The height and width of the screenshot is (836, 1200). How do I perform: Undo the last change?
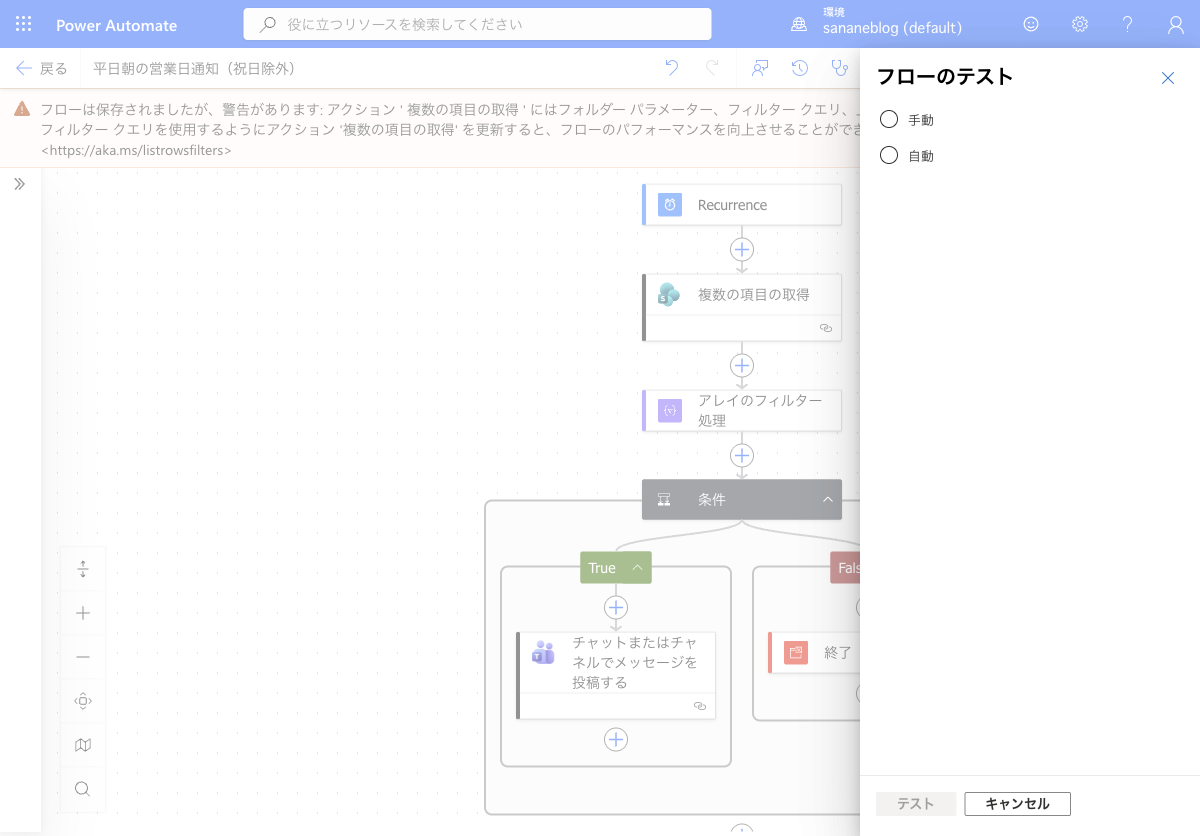672,68
